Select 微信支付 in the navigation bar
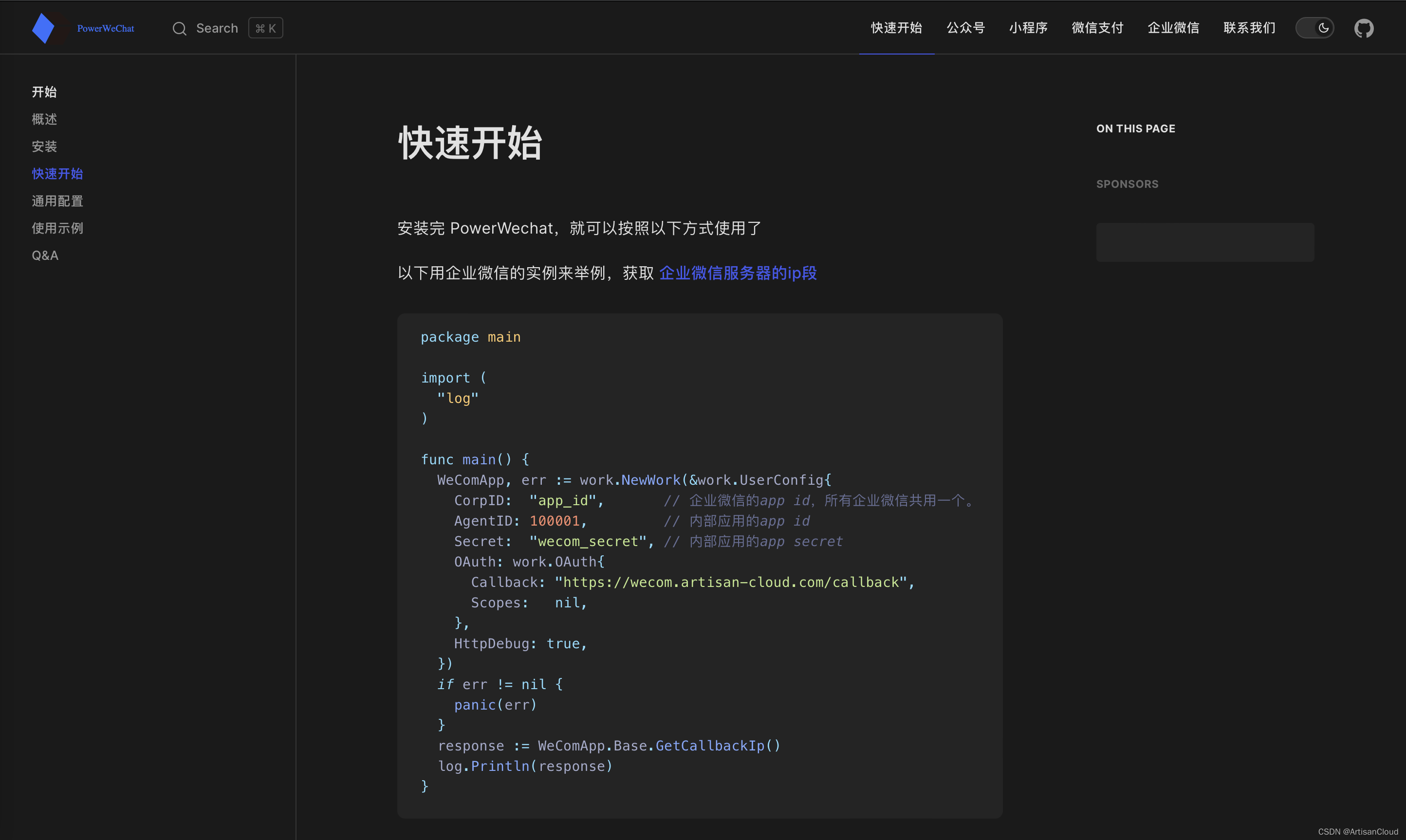 click(1097, 27)
